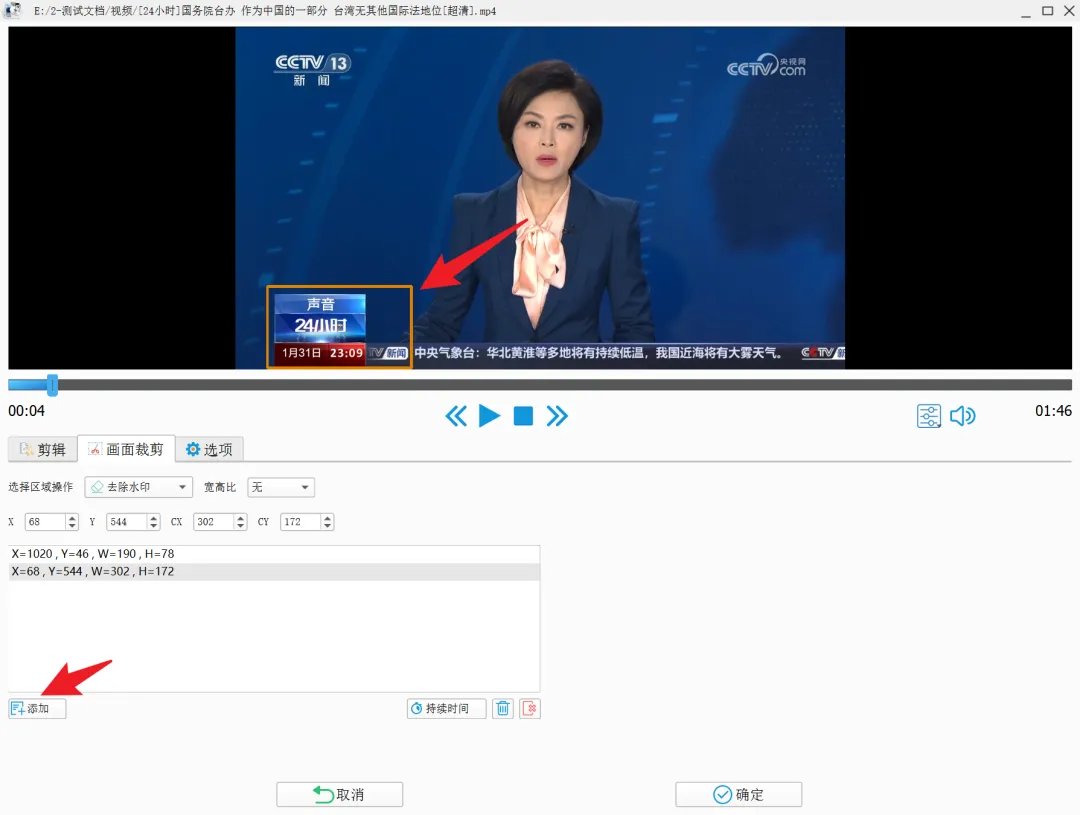Open the 选项 tab

pyautogui.click(x=209, y=449)
